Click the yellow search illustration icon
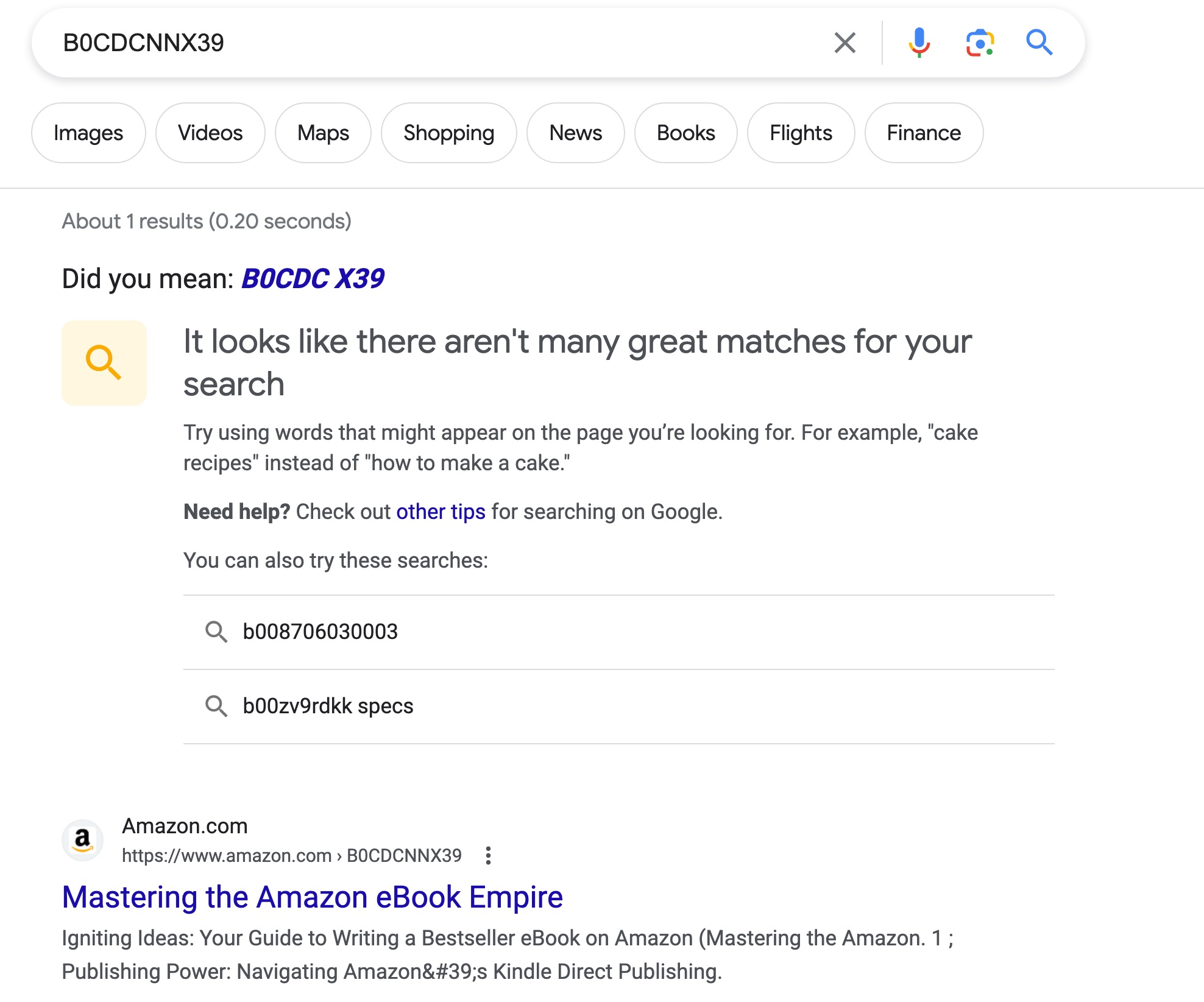The width and height of the screenshot is (1204, 1002). tap(104, 363)
